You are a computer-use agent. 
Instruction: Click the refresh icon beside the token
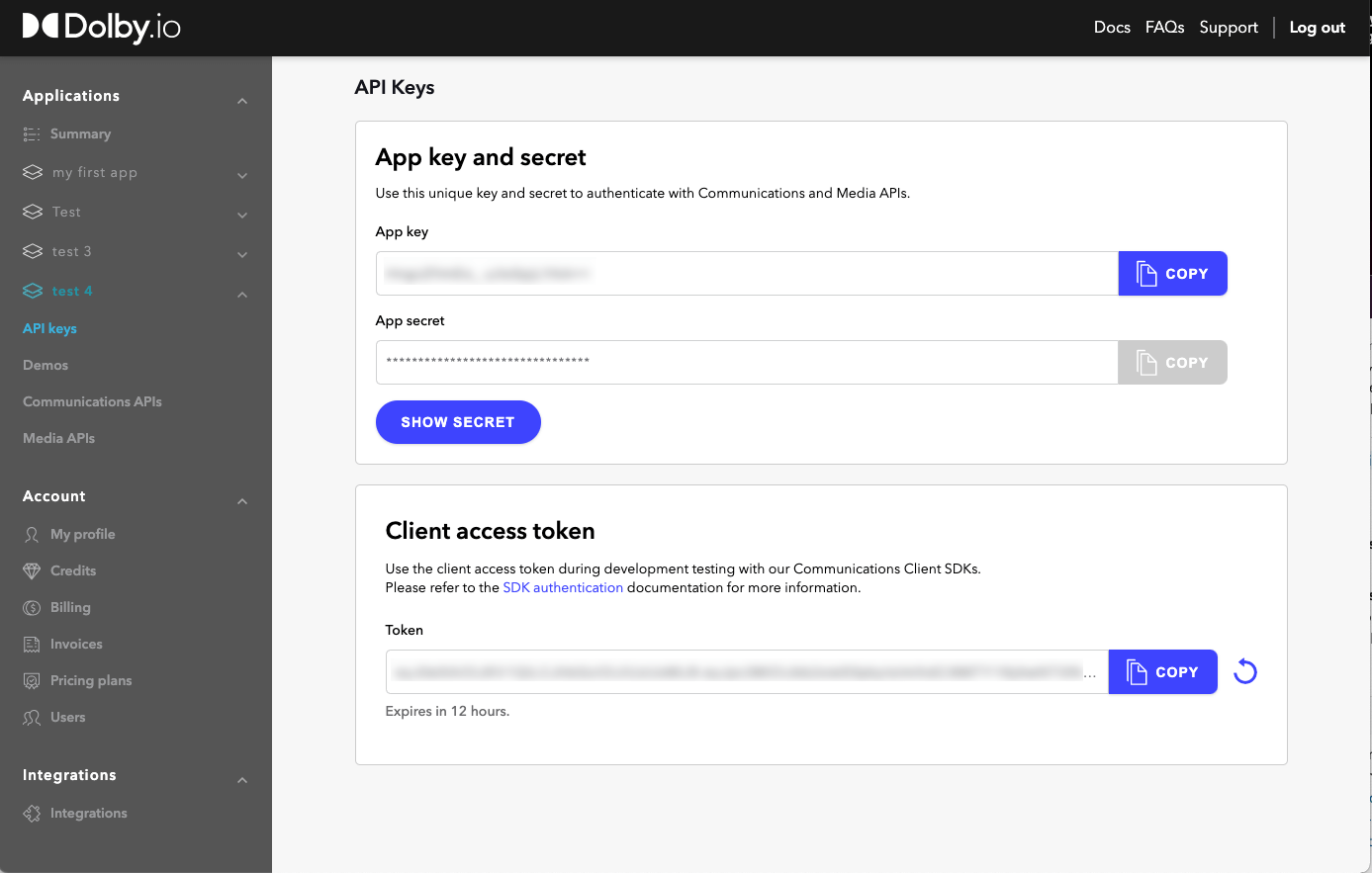(x=1244, y=671)
